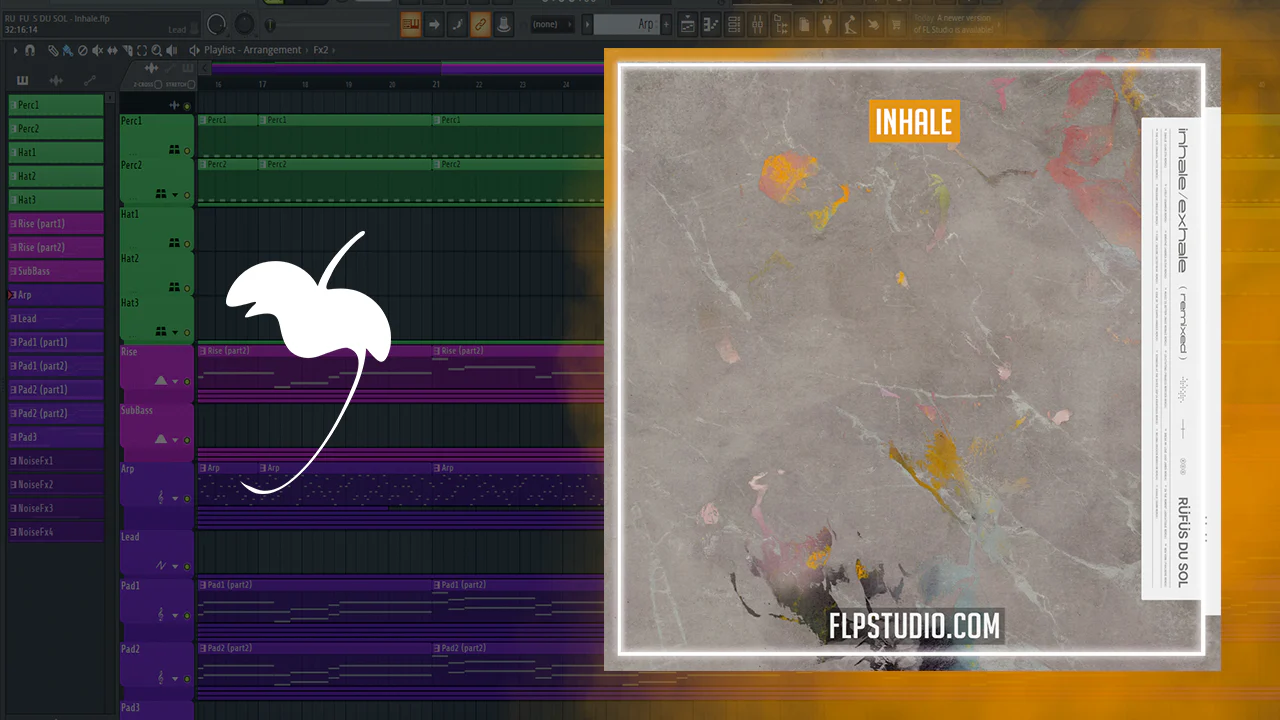The image size is (1280, 720).
Task: Select Hat3 in the pattern picker list
Action: [56, 200]
